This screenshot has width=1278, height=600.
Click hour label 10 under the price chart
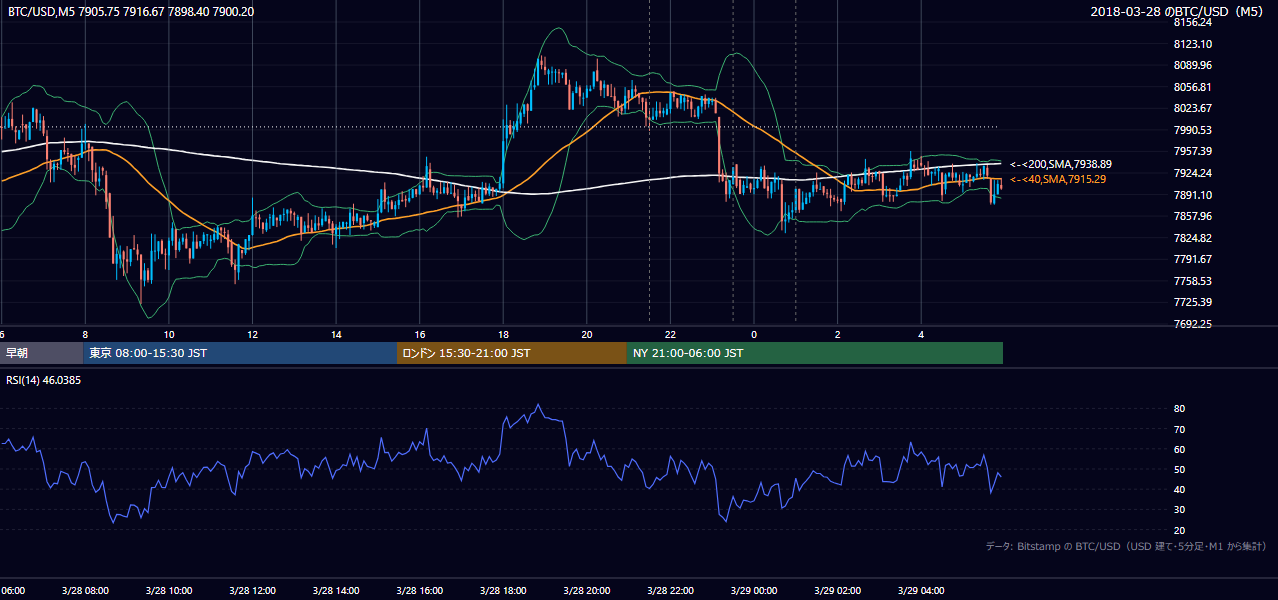tap(169, 334)
